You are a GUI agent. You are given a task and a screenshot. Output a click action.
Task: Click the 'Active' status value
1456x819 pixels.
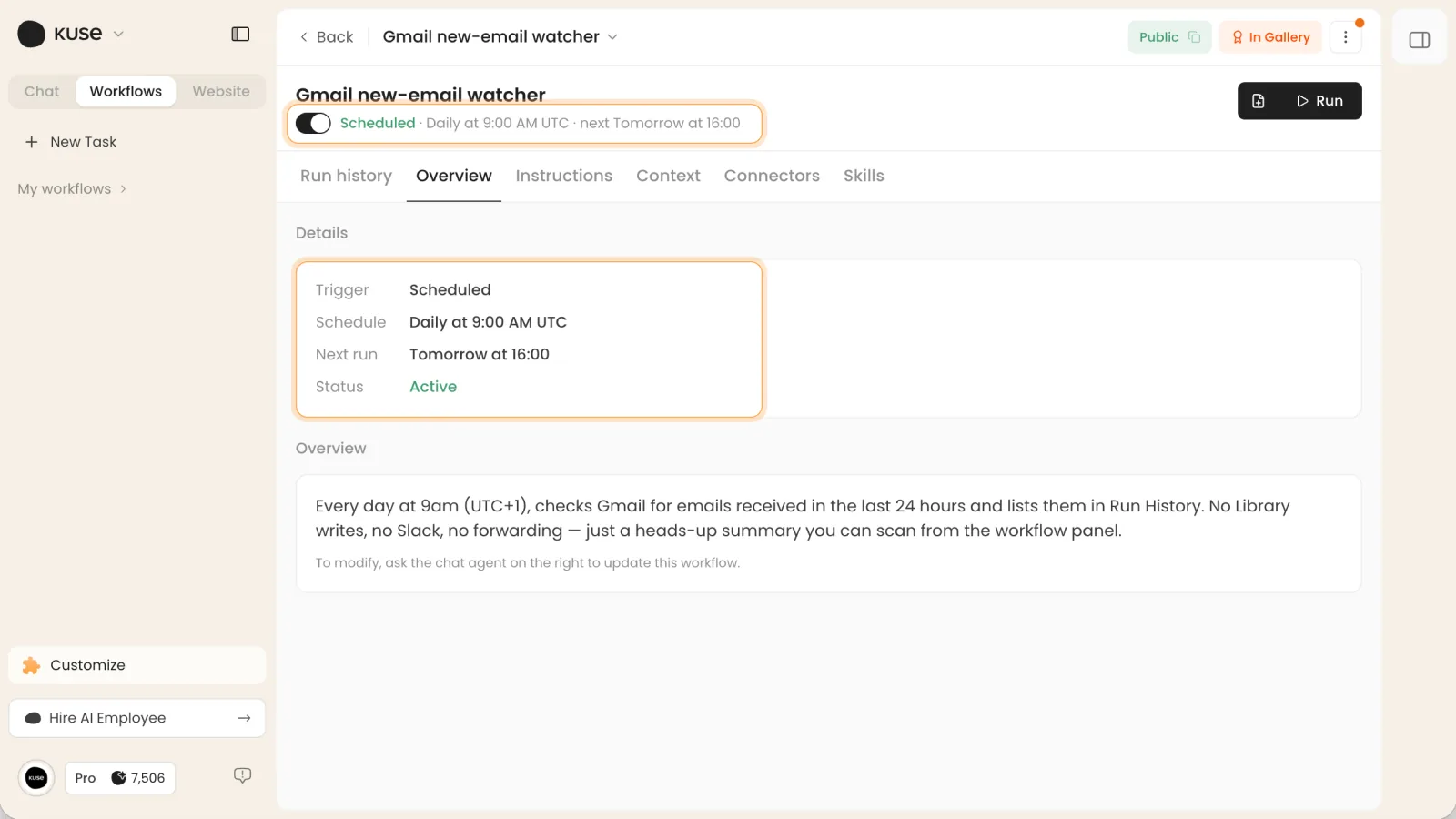433,387
